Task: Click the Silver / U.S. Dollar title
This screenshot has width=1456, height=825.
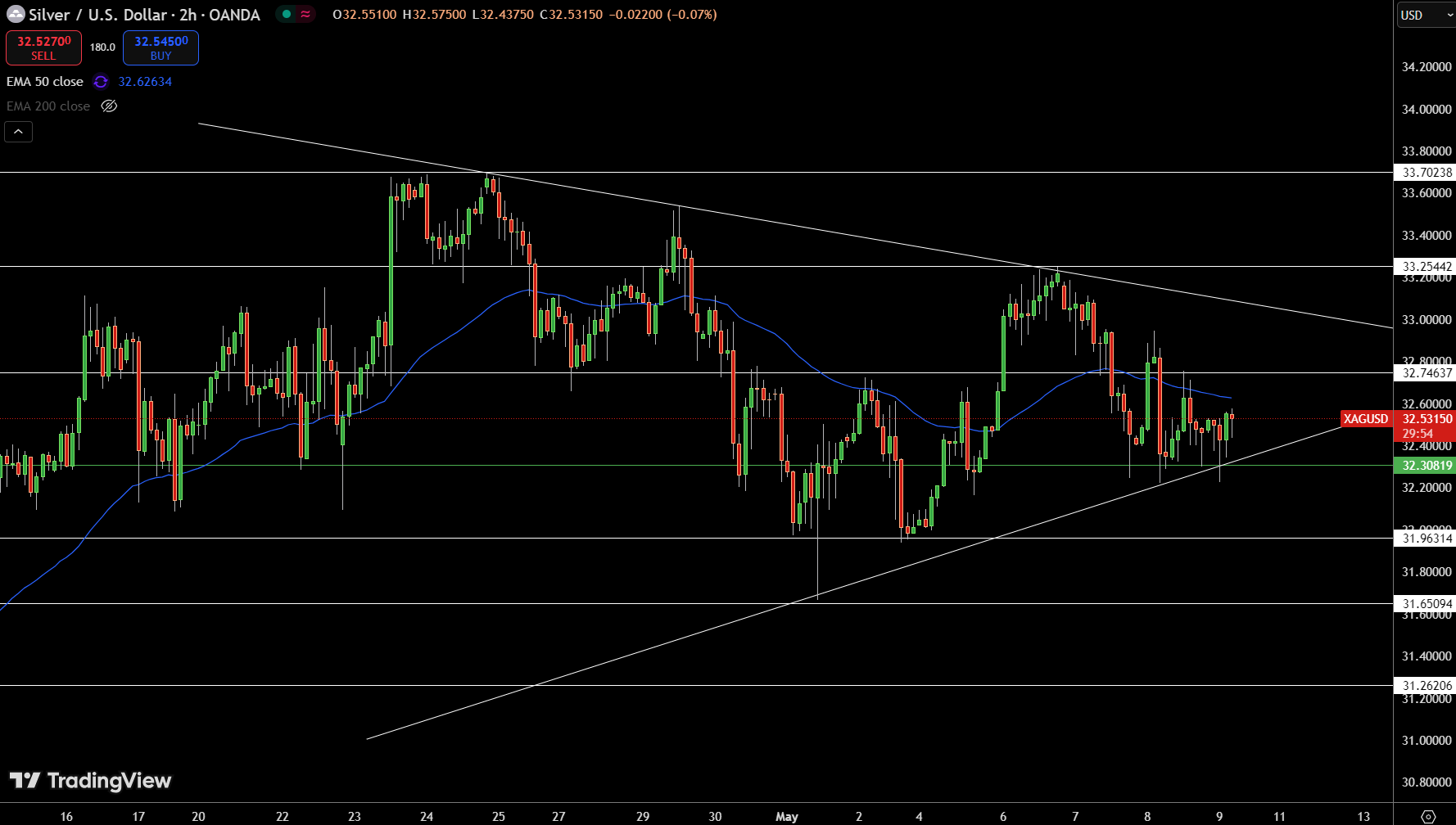Action: (x=97, y=15)
